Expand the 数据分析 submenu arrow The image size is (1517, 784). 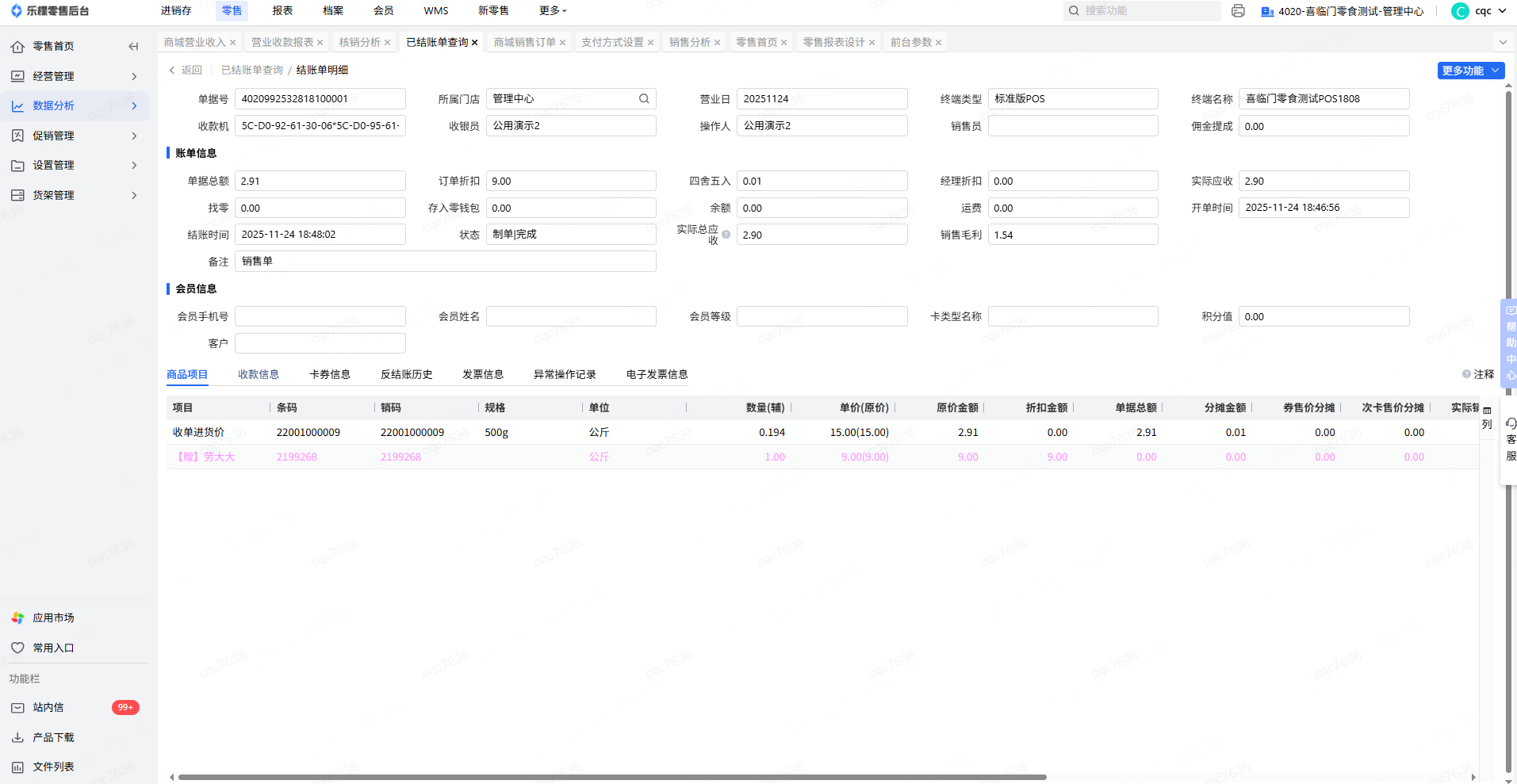(x=134, y=106)
